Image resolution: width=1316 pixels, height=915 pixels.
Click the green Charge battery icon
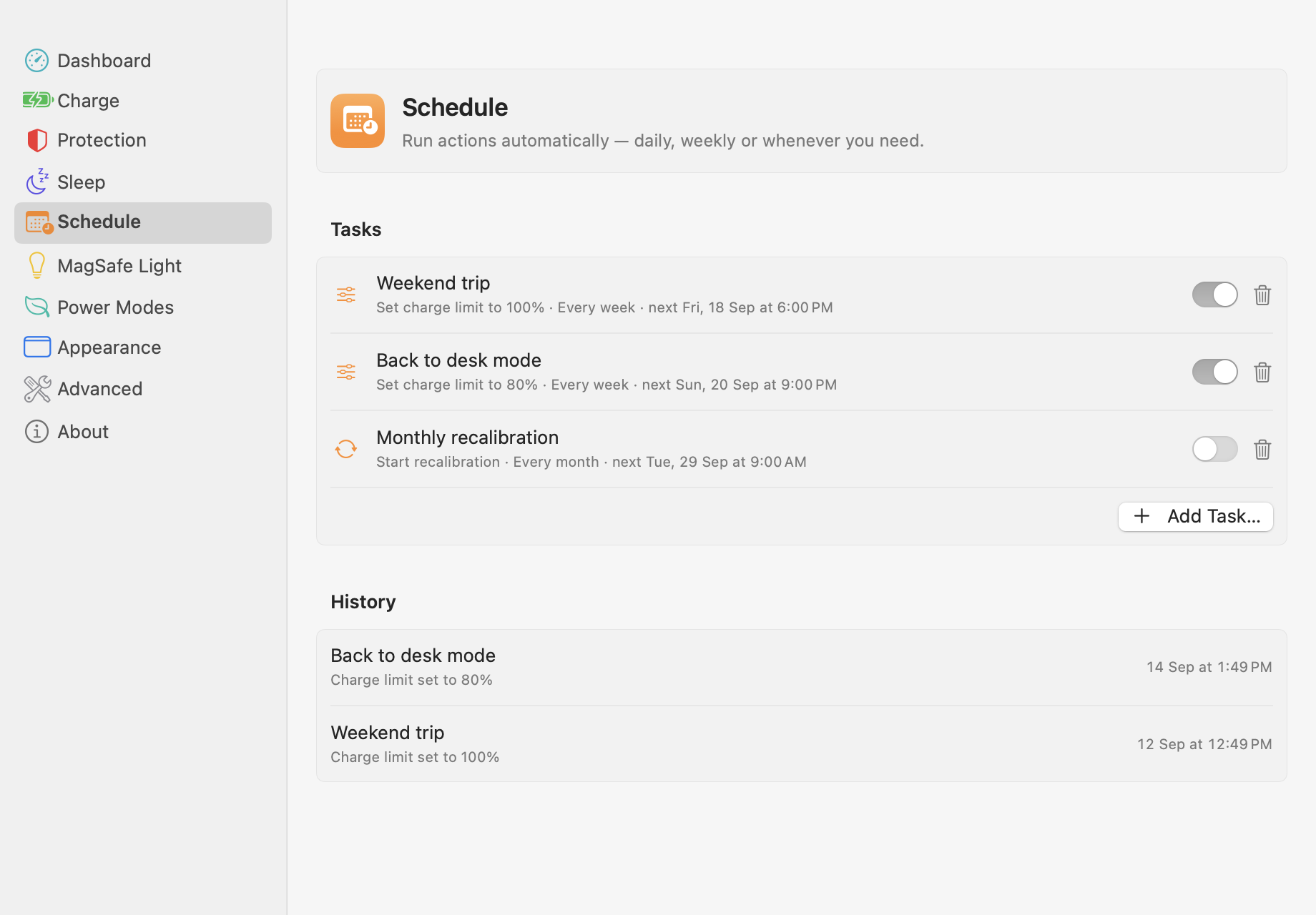coord(37,99)
